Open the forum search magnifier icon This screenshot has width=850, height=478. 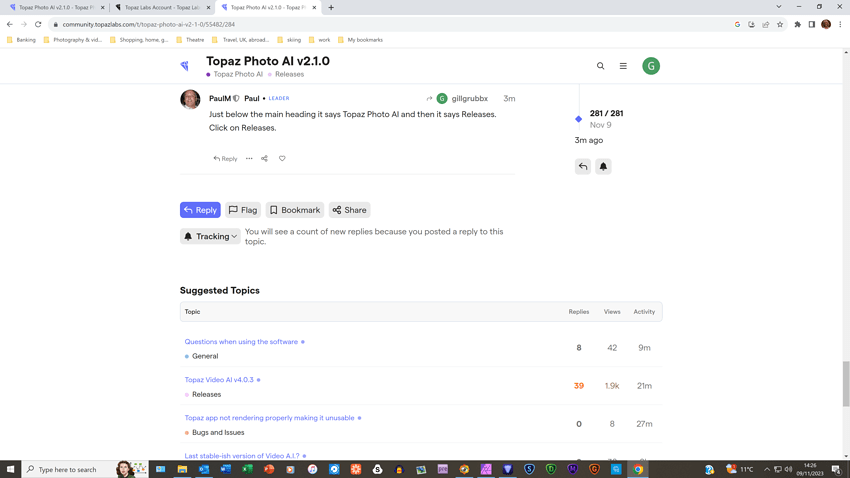click(600, 66)
